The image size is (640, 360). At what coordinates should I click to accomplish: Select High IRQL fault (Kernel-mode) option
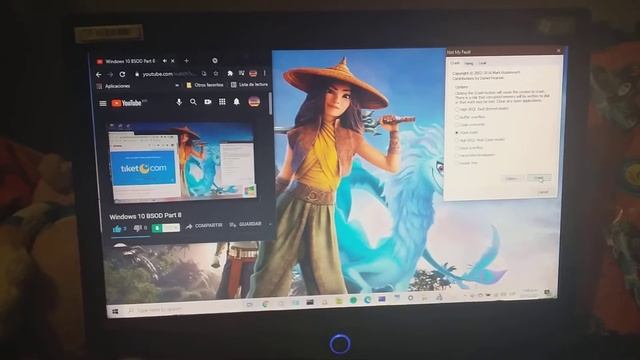[x=482, y=109]
